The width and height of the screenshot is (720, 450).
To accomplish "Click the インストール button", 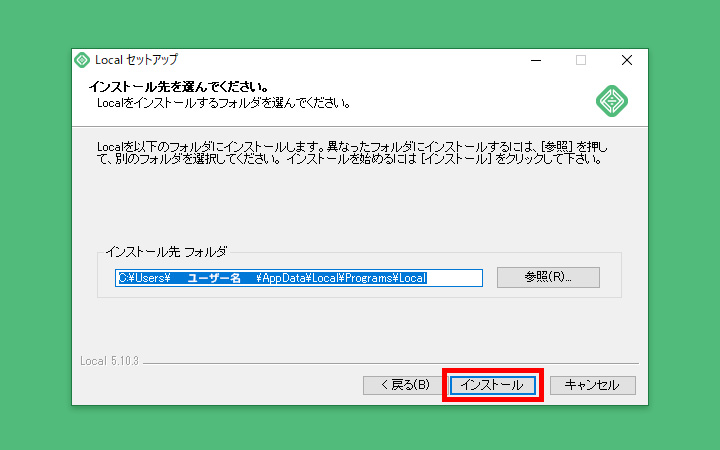I will (493, 385).
